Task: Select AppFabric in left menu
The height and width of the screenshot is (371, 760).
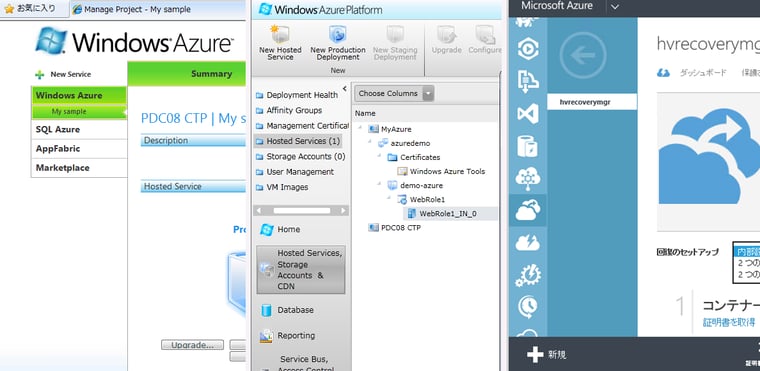Action: click(79, 148)
